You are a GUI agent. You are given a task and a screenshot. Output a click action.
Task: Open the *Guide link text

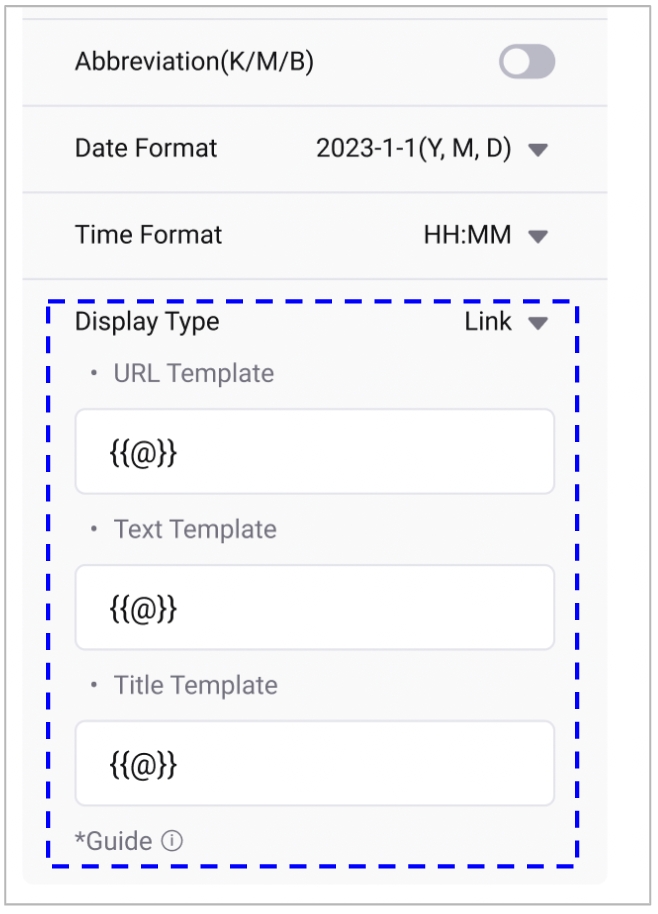point(113,842)
